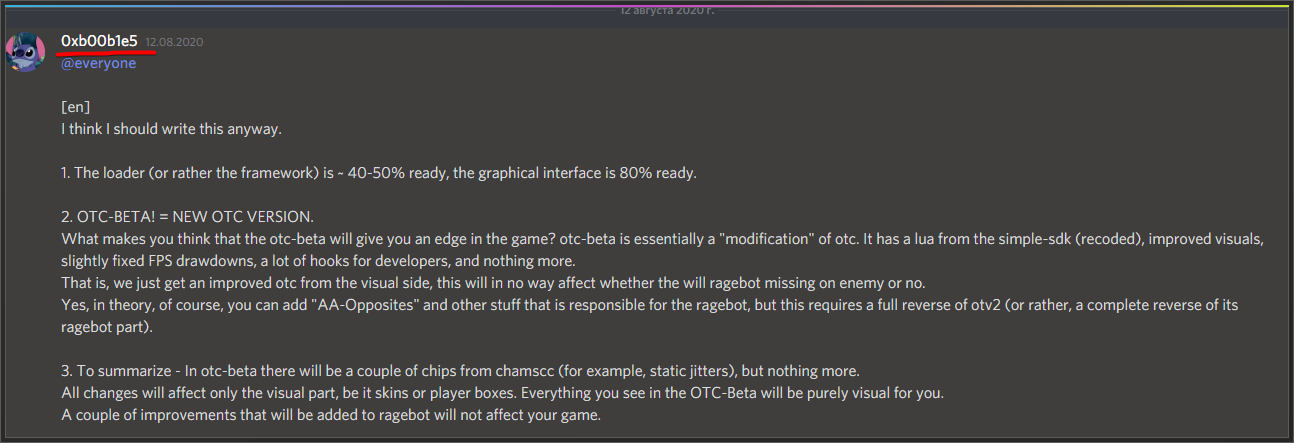Click the loader framework progress line
This screenshot has height=443, width=1294.
click(378, 173)
